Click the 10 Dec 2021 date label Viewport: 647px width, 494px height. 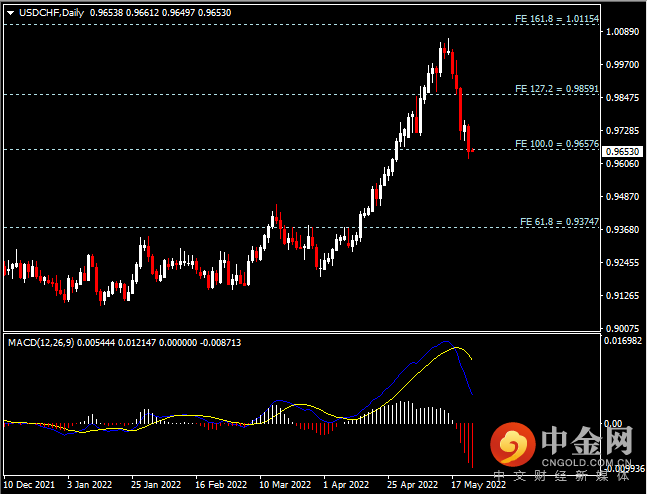(29, 485)
